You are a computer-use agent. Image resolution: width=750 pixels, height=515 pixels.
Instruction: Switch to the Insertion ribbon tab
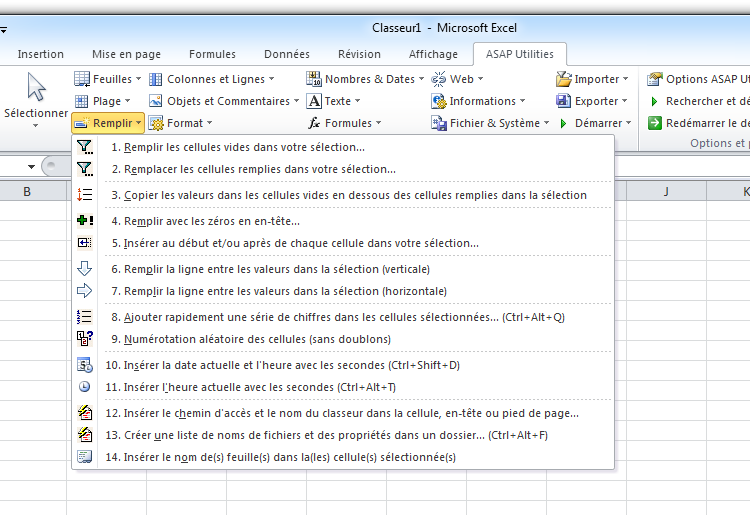pyautogui.click(x=41, y=54)
